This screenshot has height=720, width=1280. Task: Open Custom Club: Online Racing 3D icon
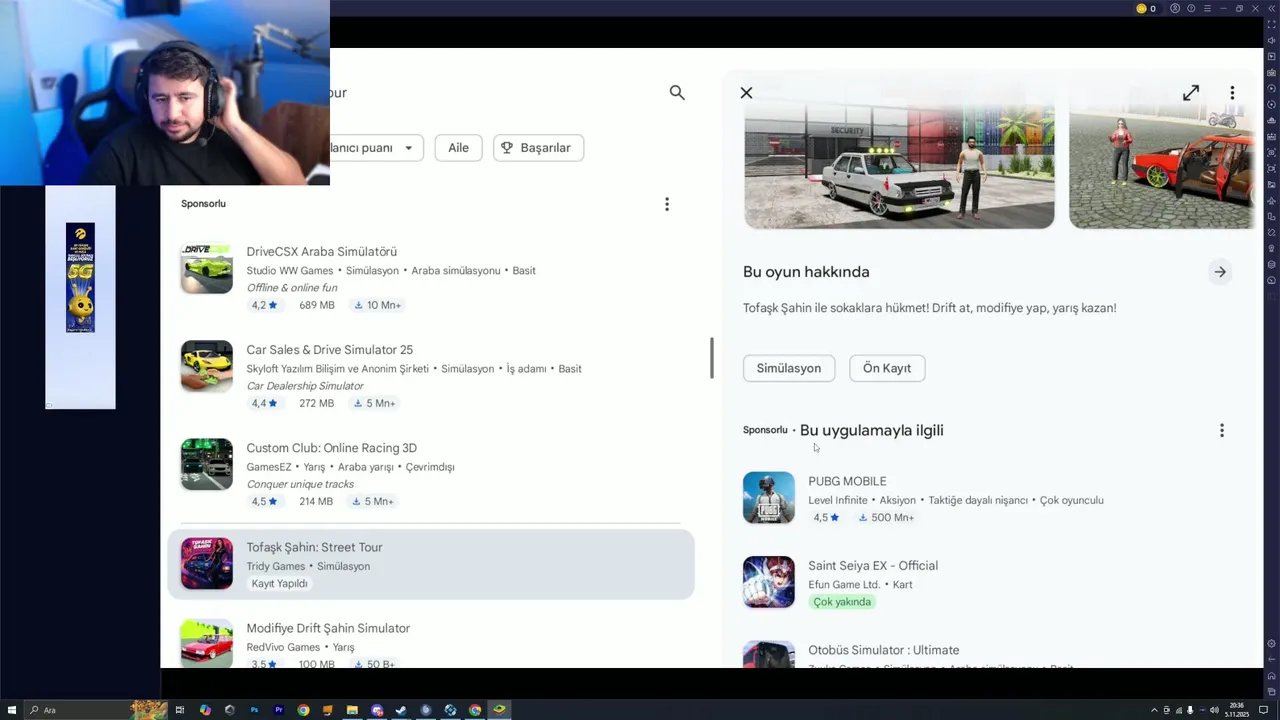(207, 464)
